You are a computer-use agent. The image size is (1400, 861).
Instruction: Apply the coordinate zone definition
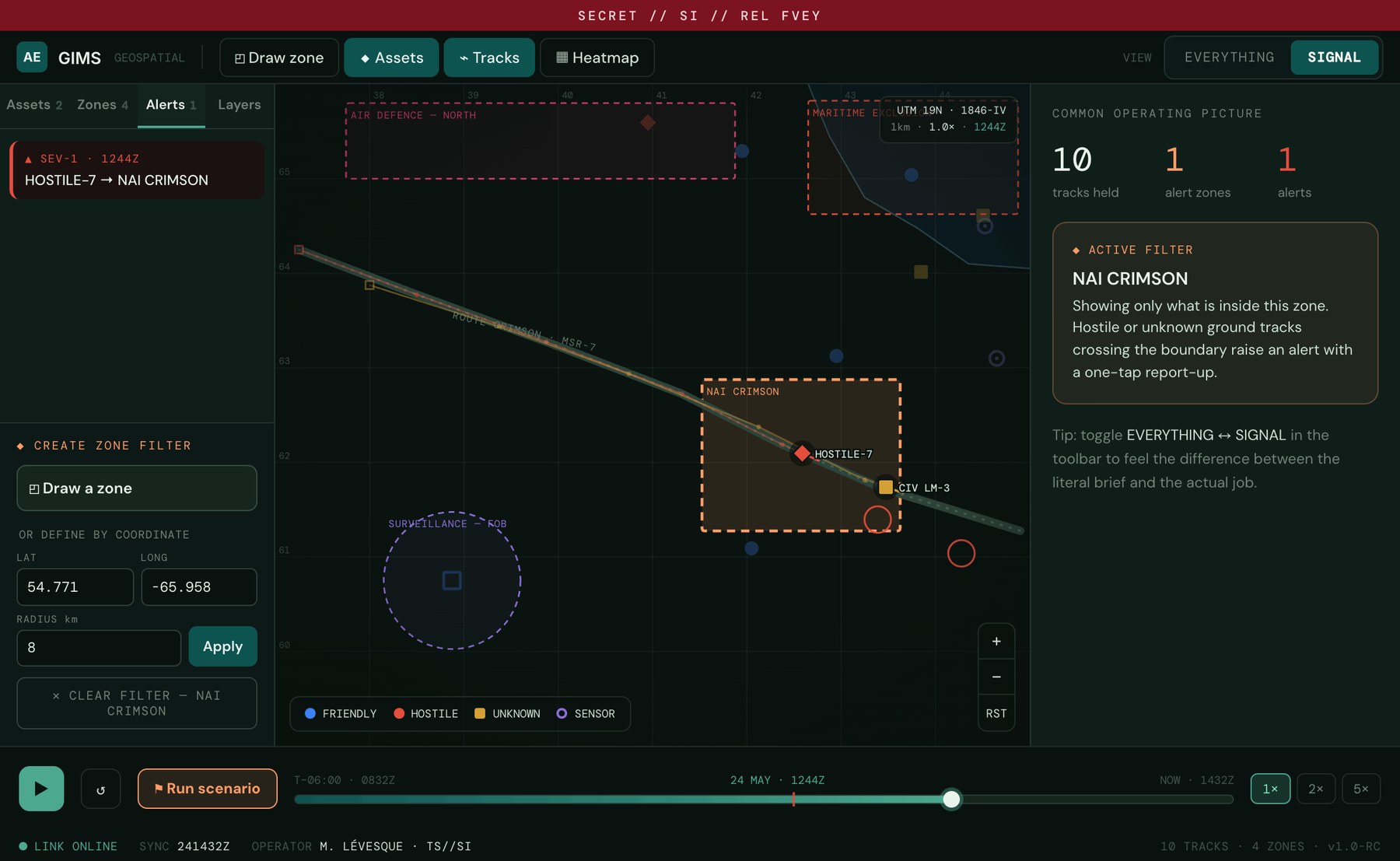222,646
